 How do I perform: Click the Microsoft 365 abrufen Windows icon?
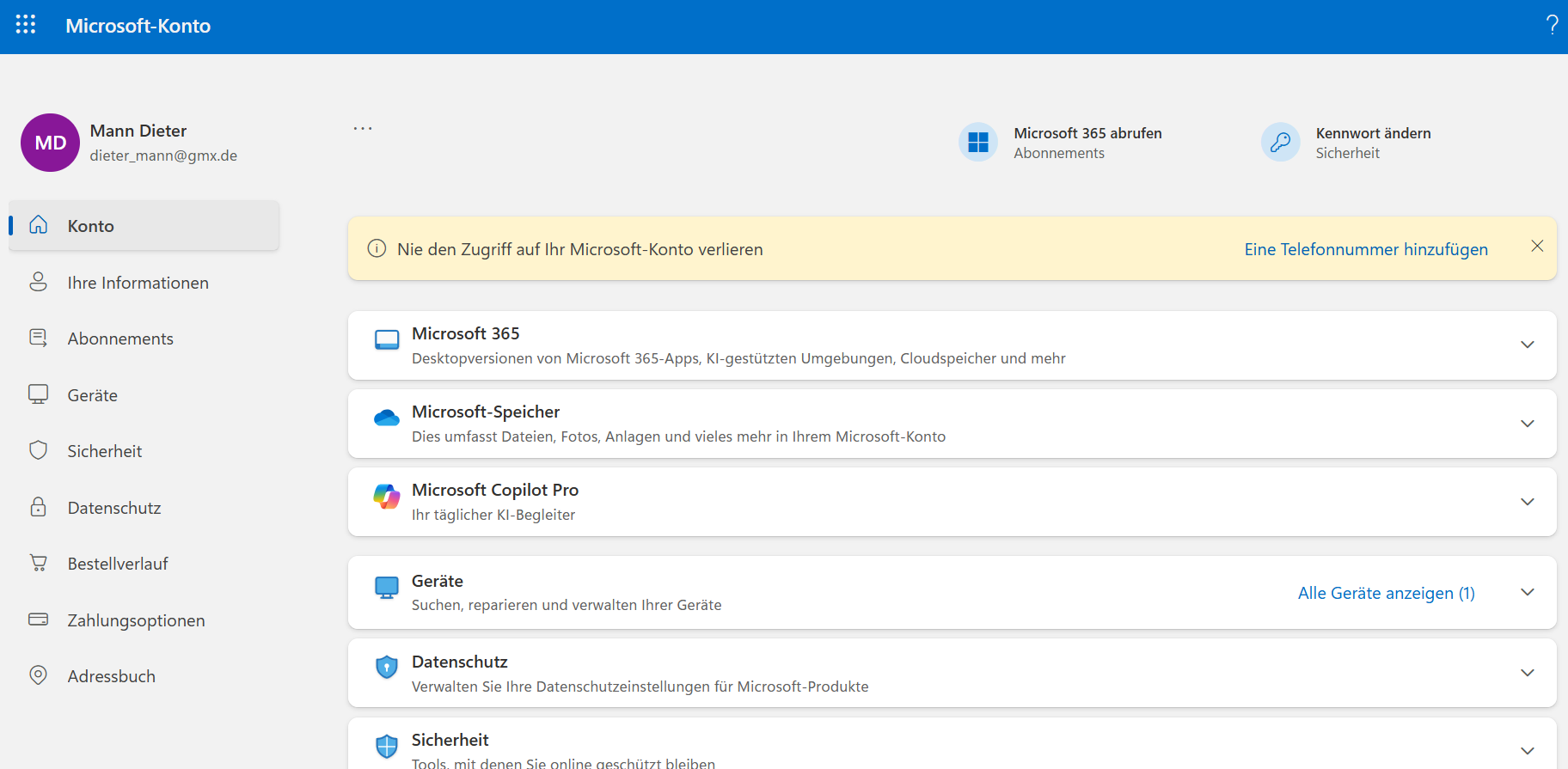click(x=978, y=142)
